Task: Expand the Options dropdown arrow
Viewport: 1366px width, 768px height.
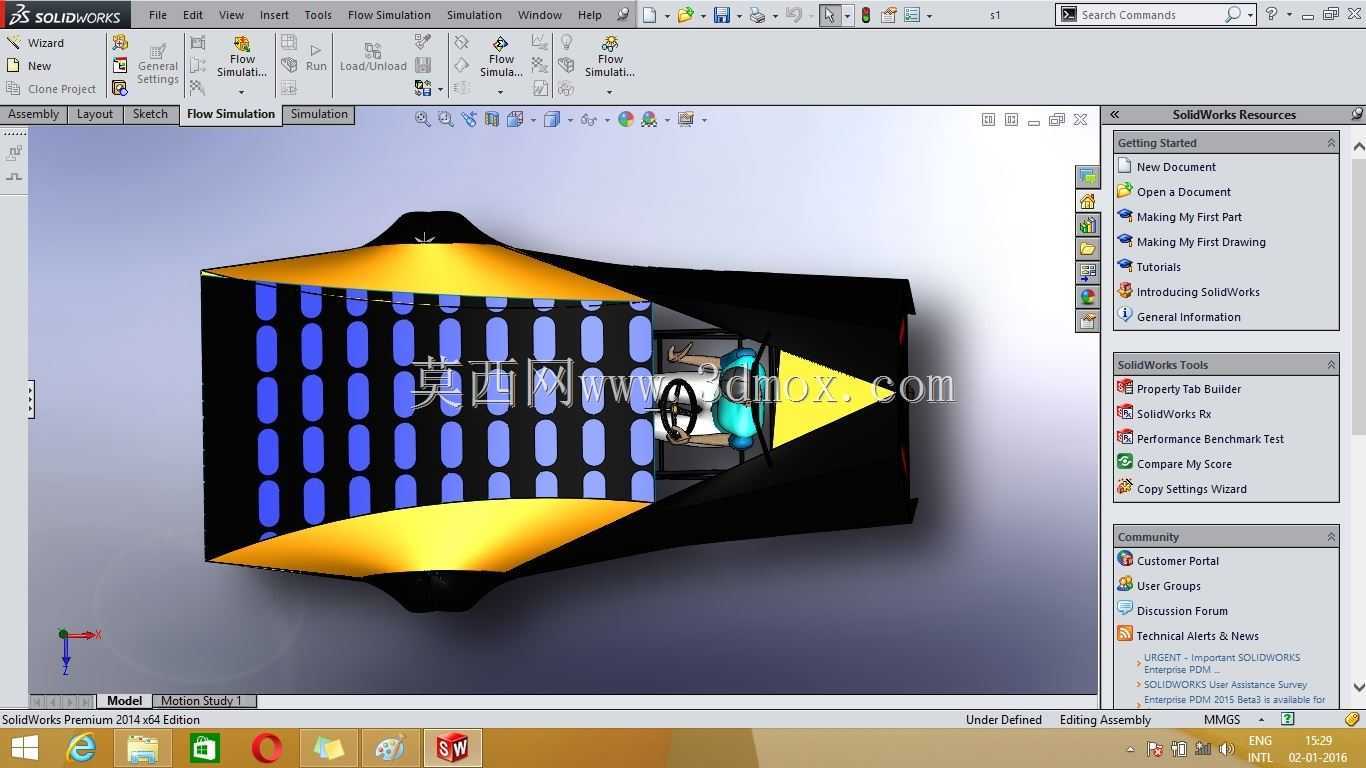Action: pos(929,16)
